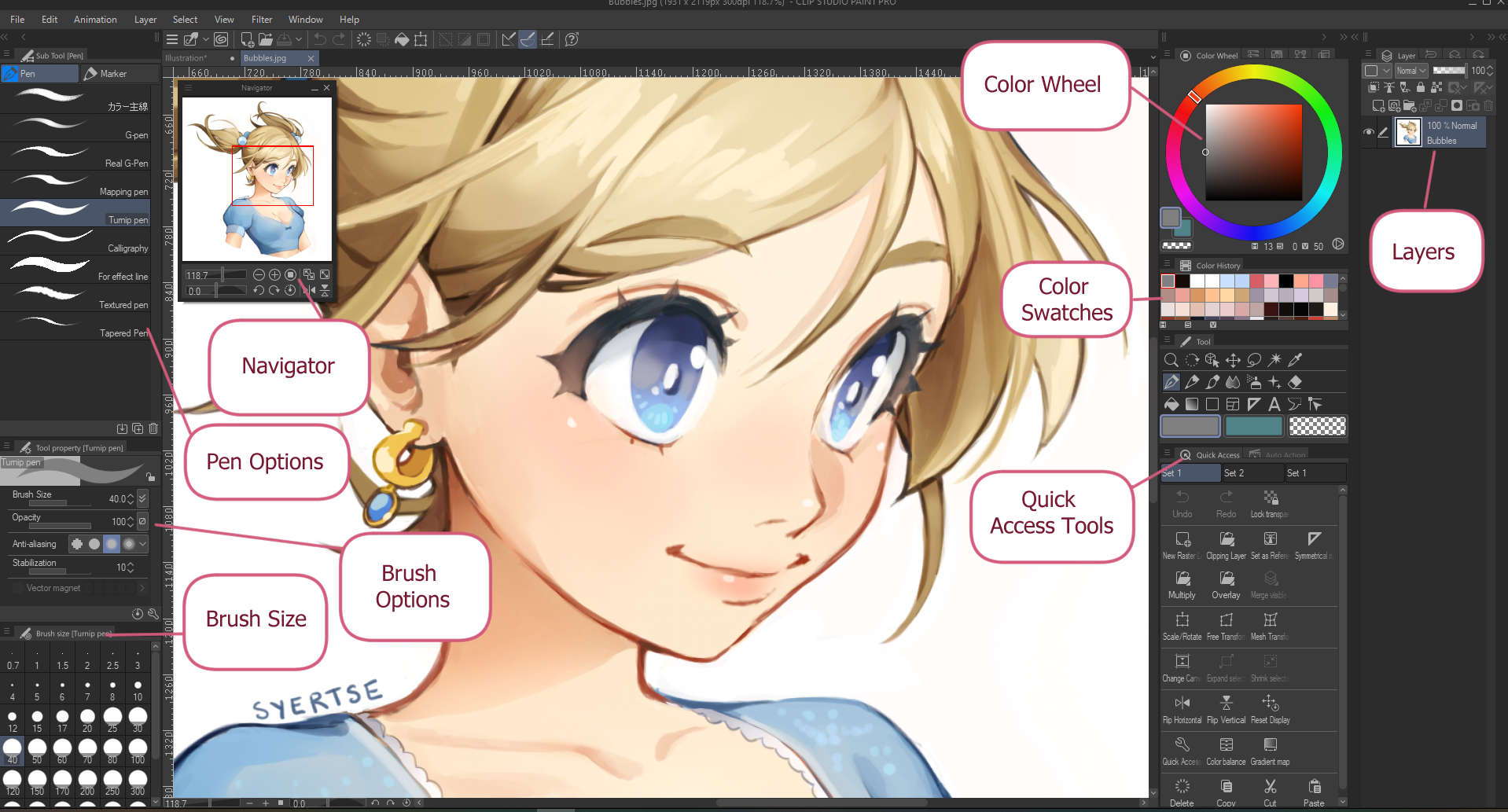Select the Lasso selection tool
The height and width of the screenshot is (812, 1508).
click(x=1254, y=360)
